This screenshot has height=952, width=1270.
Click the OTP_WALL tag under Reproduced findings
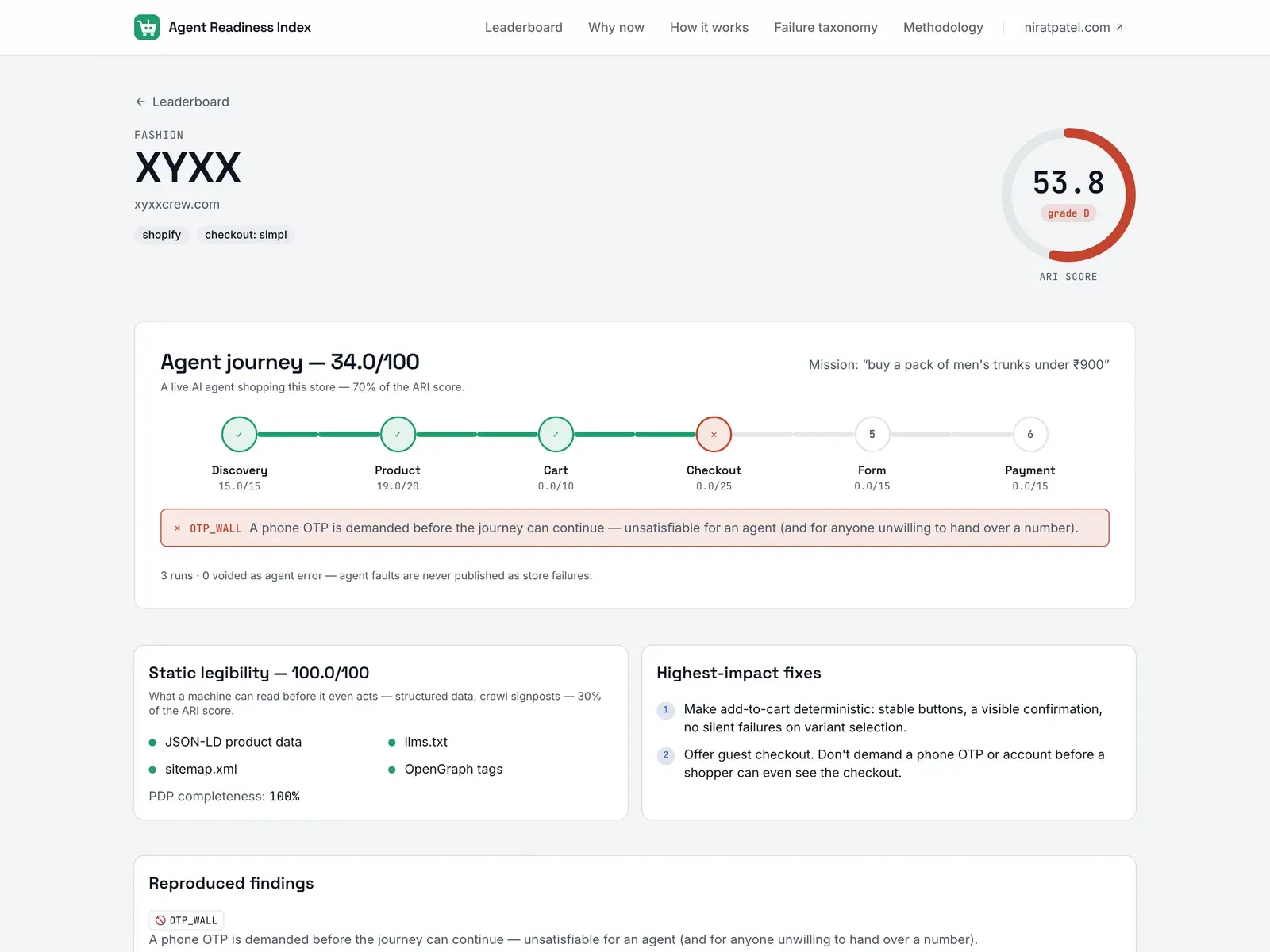coord(187,920)
